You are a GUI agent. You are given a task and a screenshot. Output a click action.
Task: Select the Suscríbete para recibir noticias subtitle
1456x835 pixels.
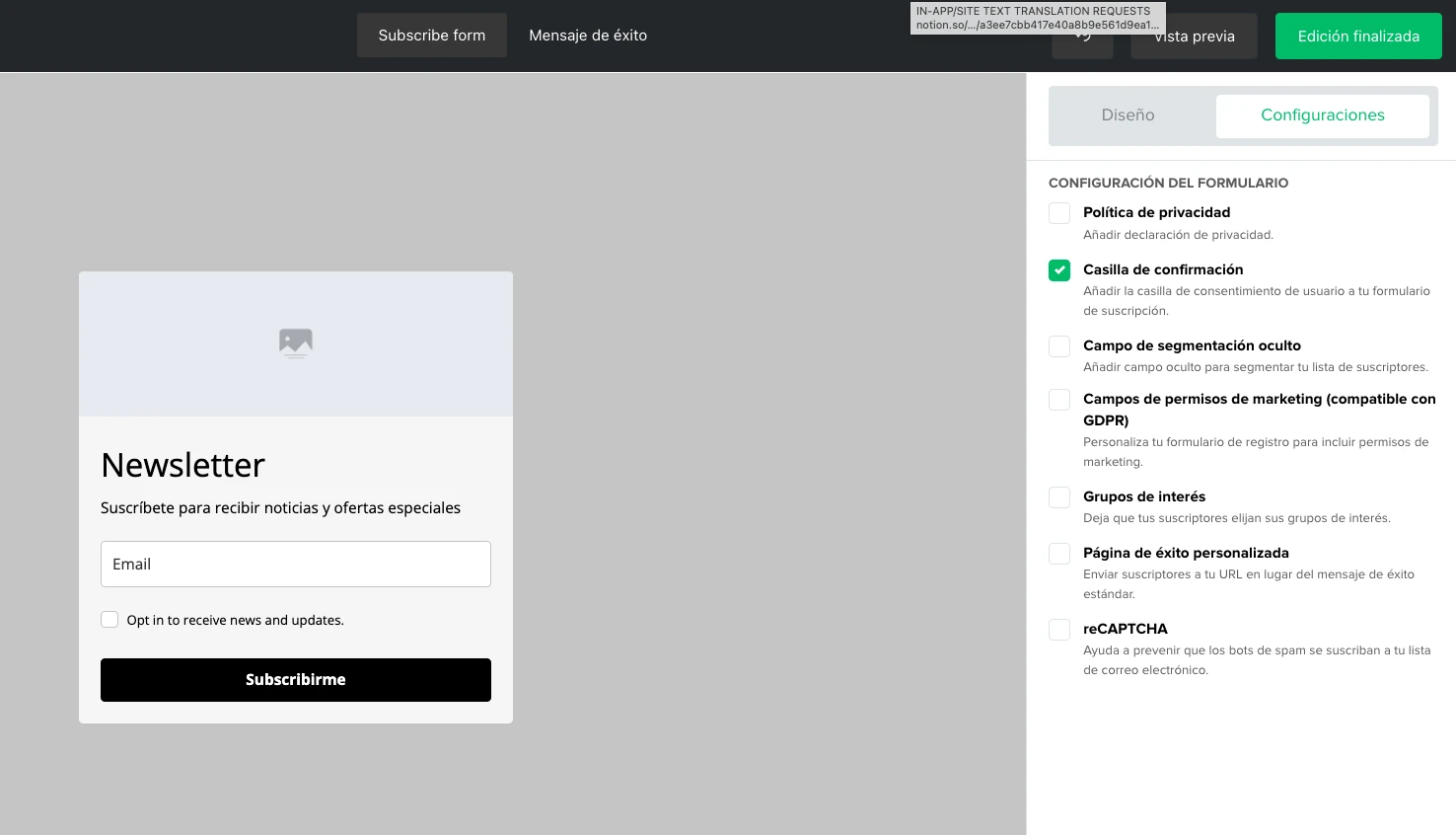280,508
